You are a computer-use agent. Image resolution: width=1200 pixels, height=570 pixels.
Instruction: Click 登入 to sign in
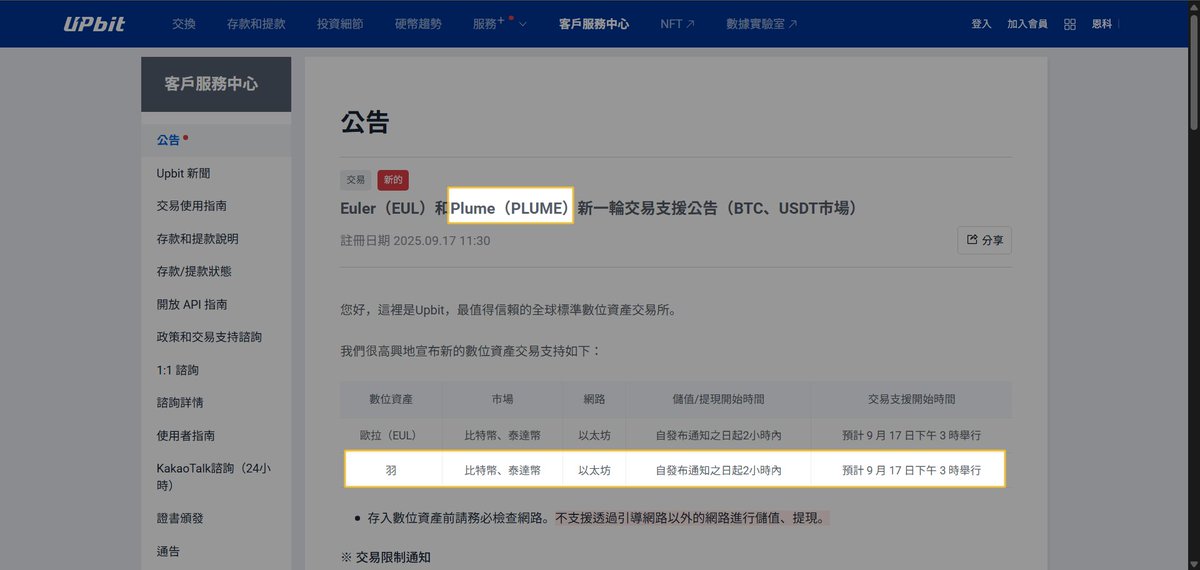tap(981, 24)
